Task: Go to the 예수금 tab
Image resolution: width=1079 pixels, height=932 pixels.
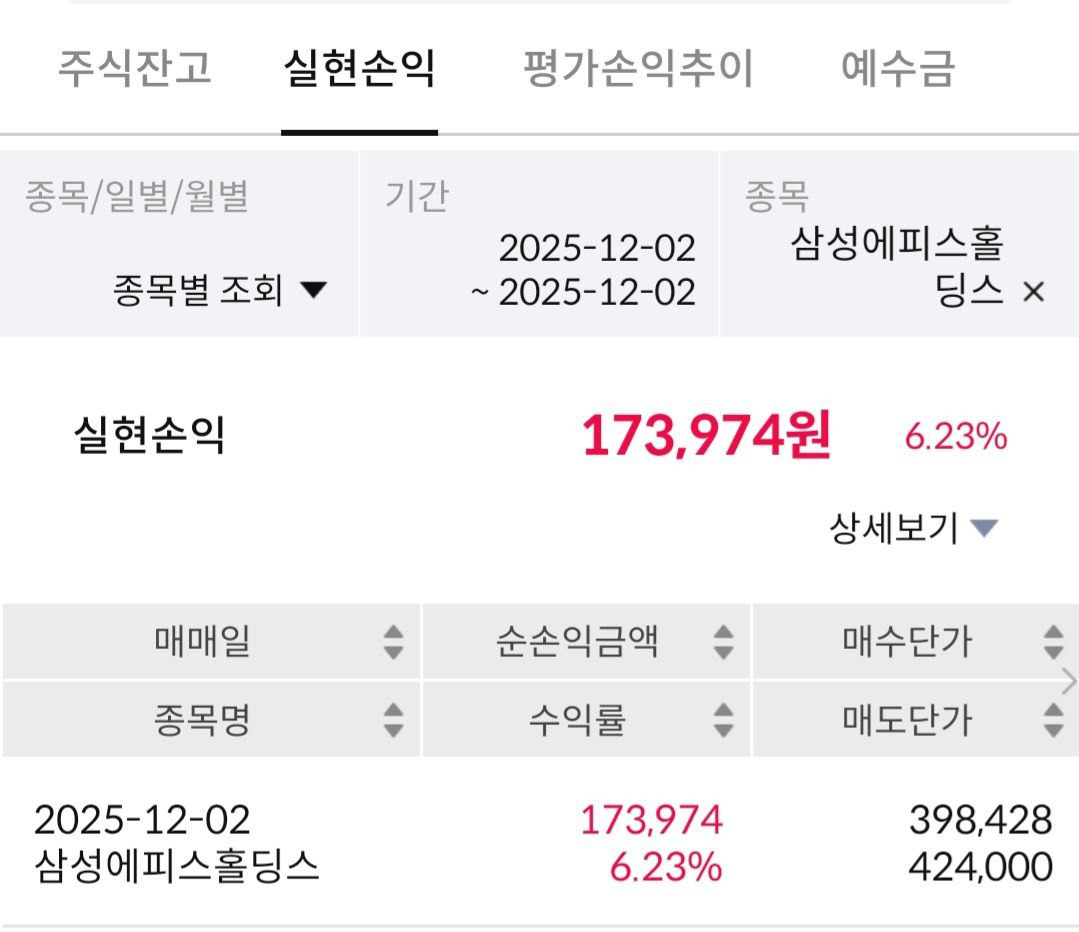Action: click(x=898, y=69)
